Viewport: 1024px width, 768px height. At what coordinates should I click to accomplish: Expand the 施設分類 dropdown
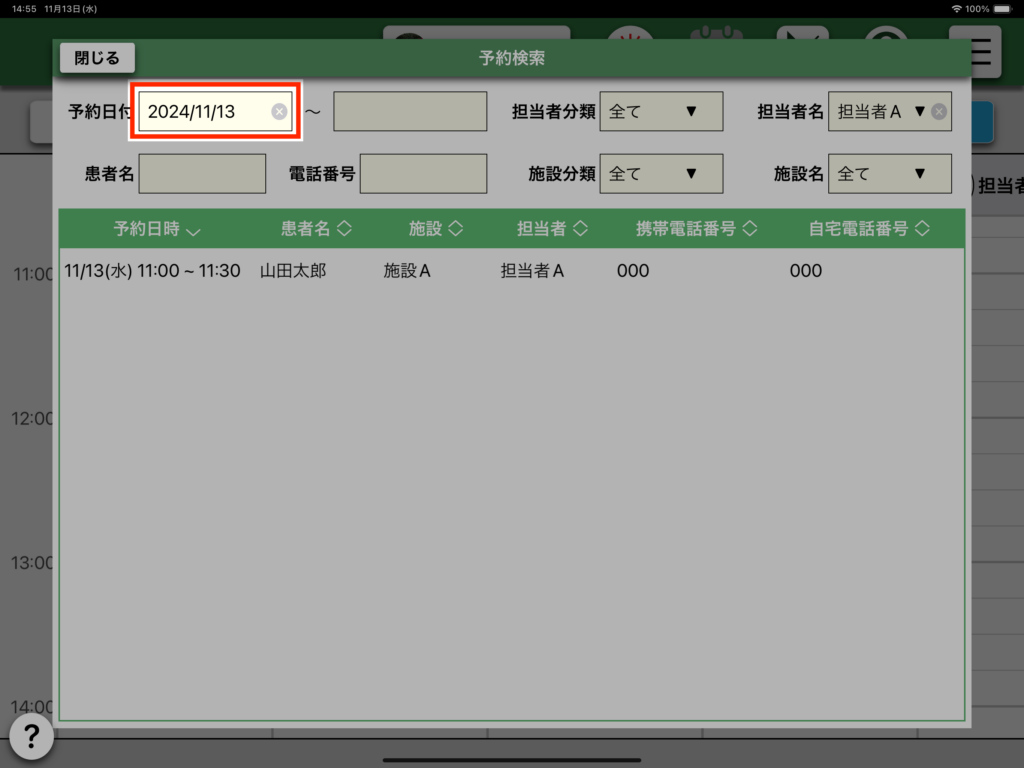661,174
